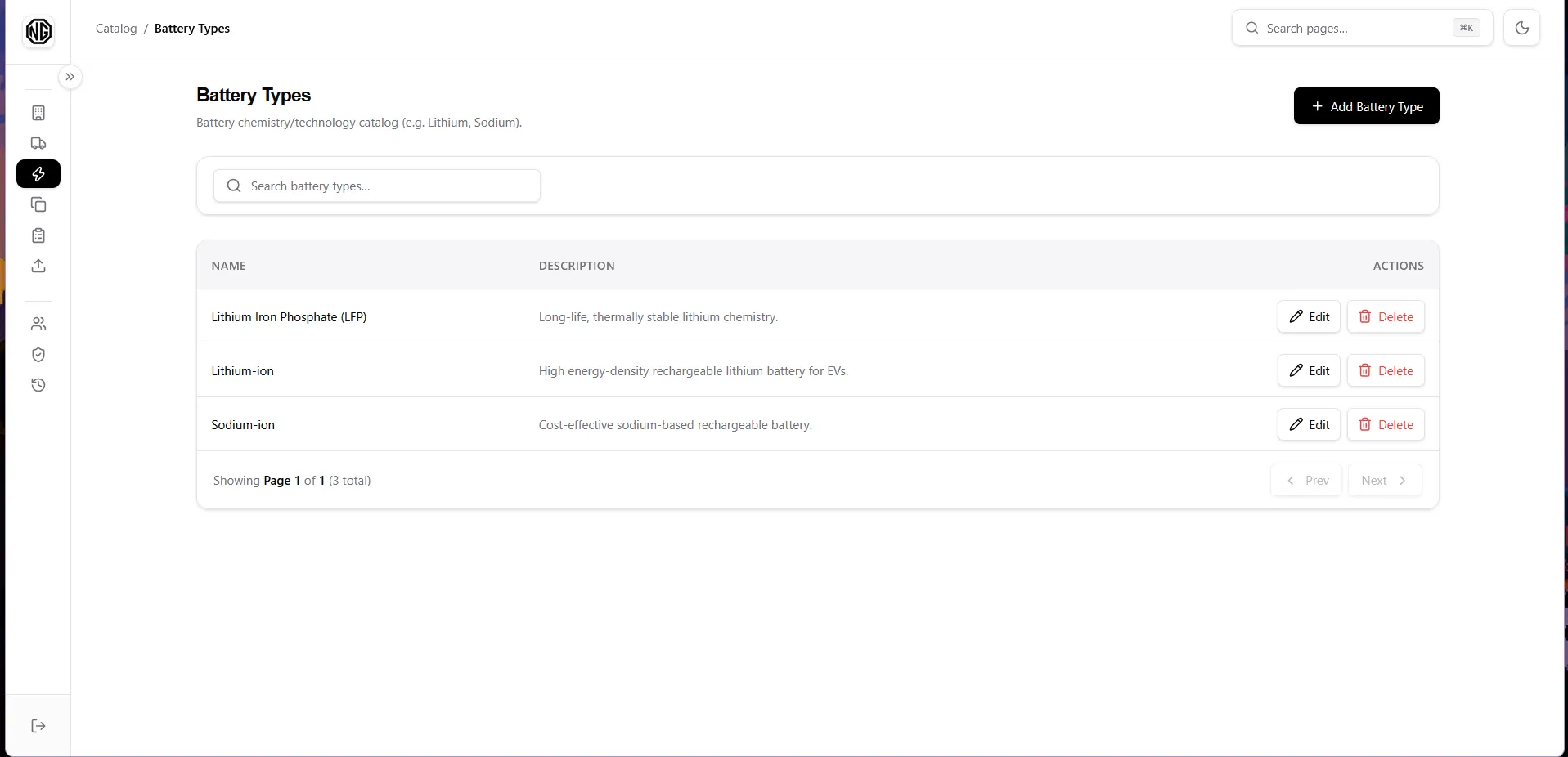1568x757 pixels.
Task: Click the DESCRIPTION column header
Action: tap(577, 266)
